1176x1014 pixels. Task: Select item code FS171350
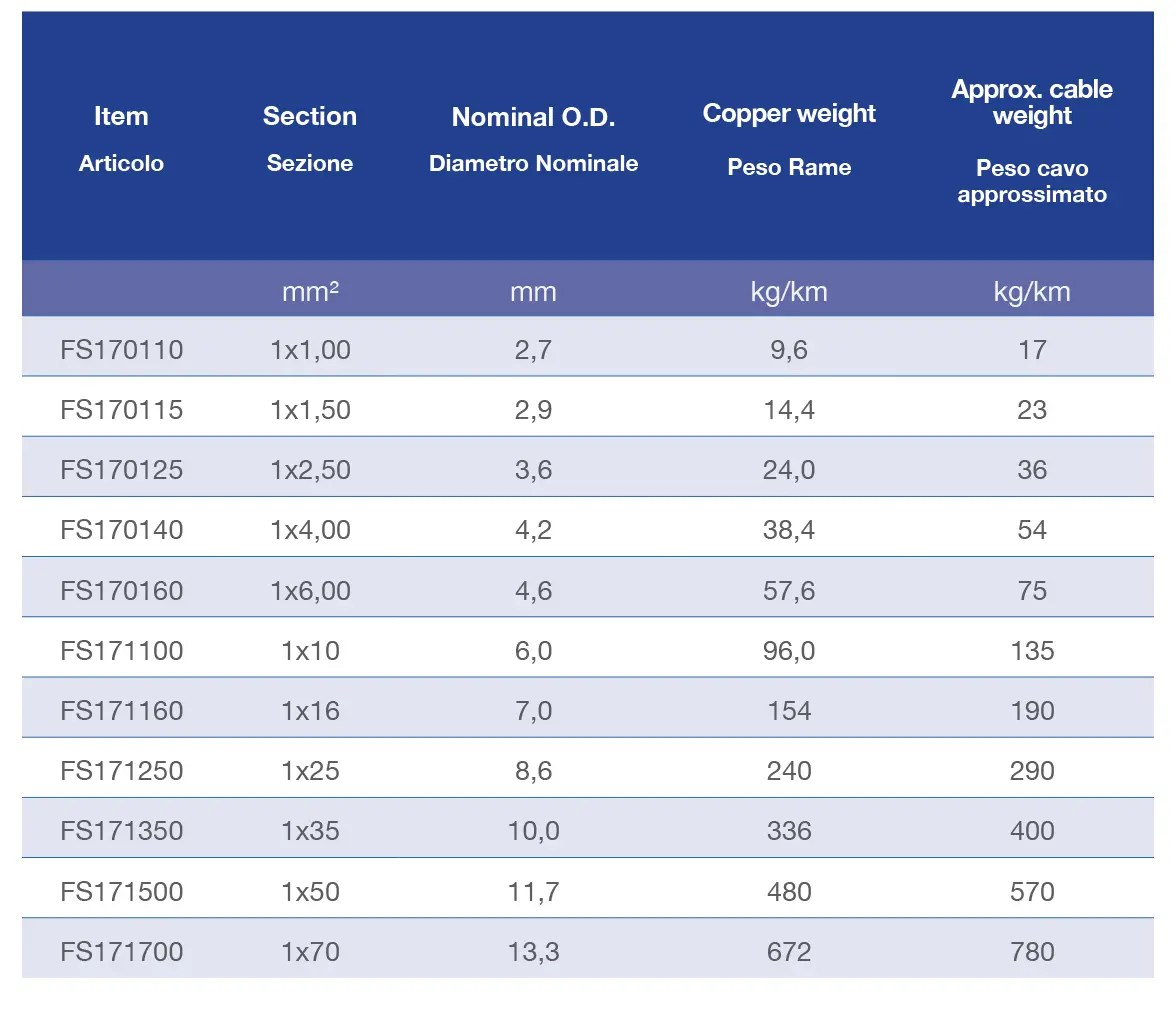point(122,830)
